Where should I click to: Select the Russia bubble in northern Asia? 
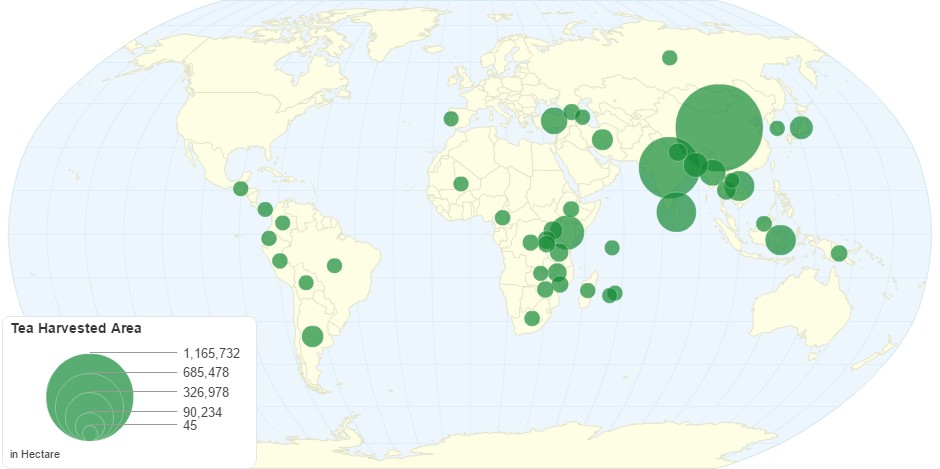pyautogui.click(x=670, y=57)
